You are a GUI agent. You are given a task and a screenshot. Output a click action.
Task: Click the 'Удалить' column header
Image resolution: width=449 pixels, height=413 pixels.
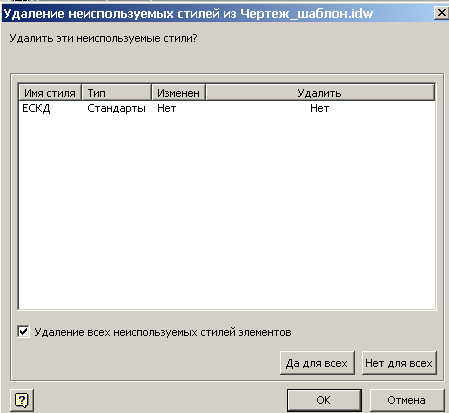pos(320,93)
